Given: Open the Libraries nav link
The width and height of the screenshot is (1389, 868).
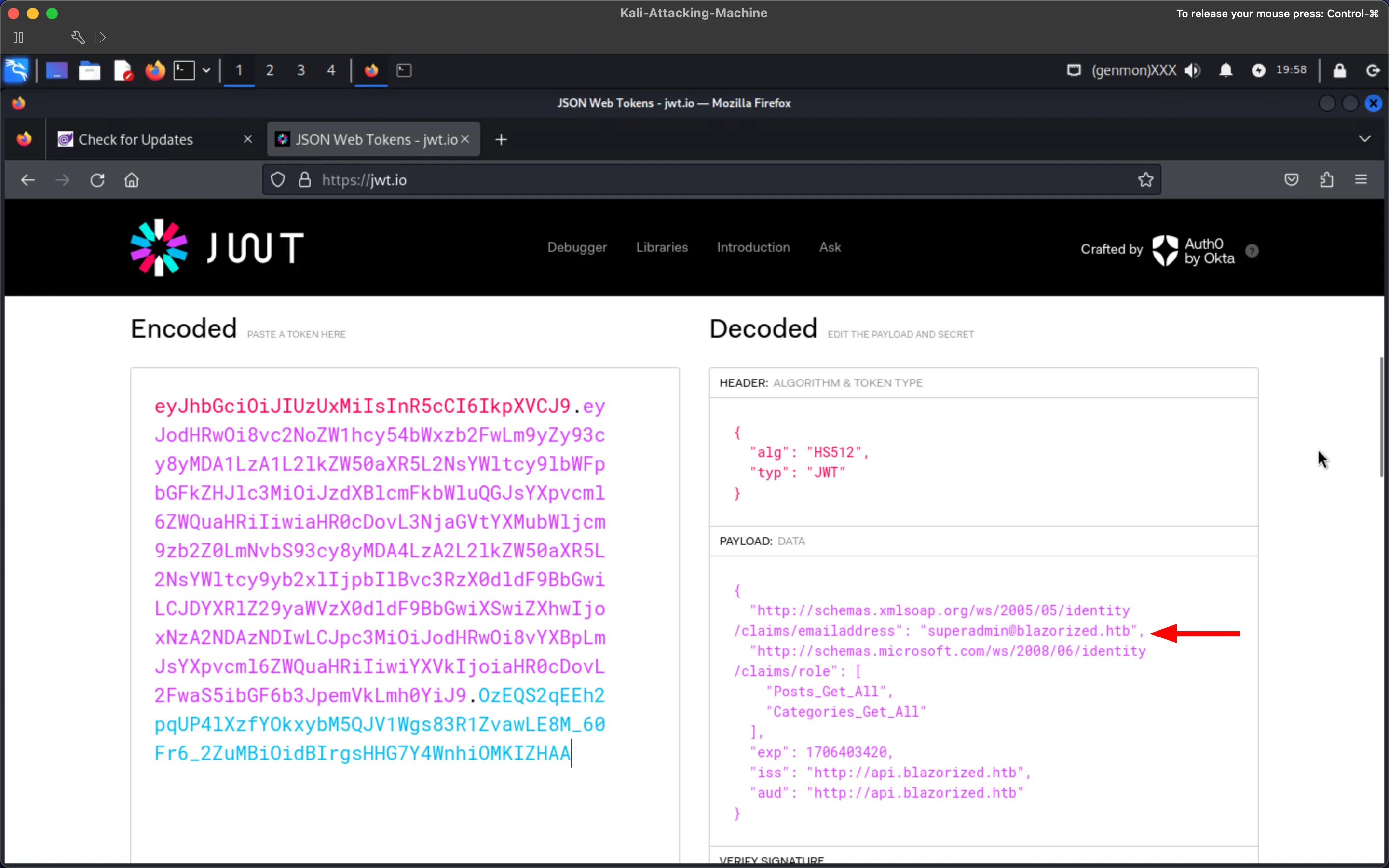Looking at the screenshot, I should click(662, 247).
